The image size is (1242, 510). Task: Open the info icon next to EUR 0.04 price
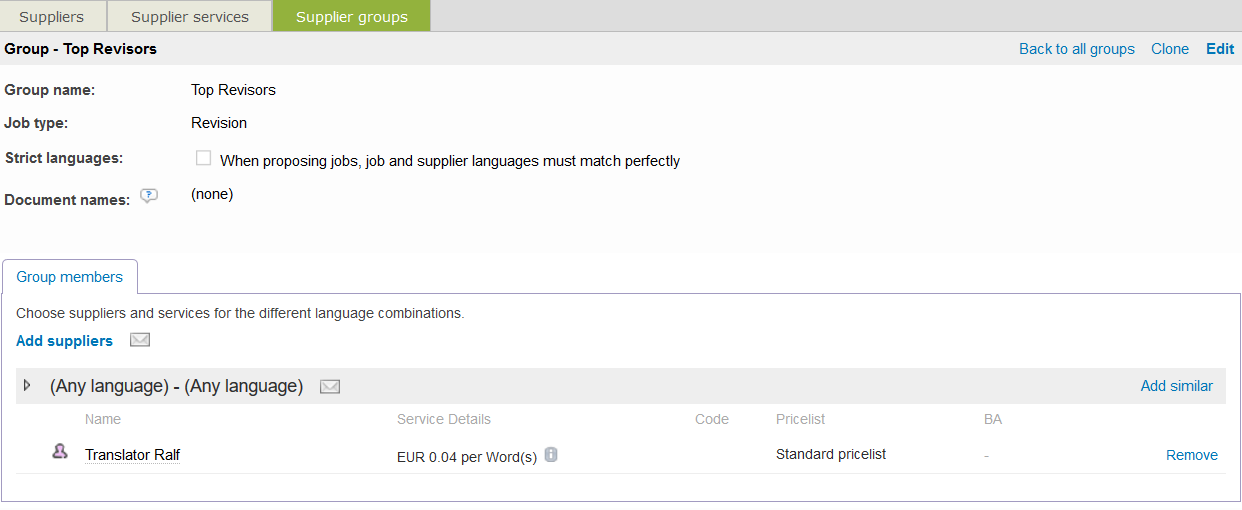(x=551, y=455)
